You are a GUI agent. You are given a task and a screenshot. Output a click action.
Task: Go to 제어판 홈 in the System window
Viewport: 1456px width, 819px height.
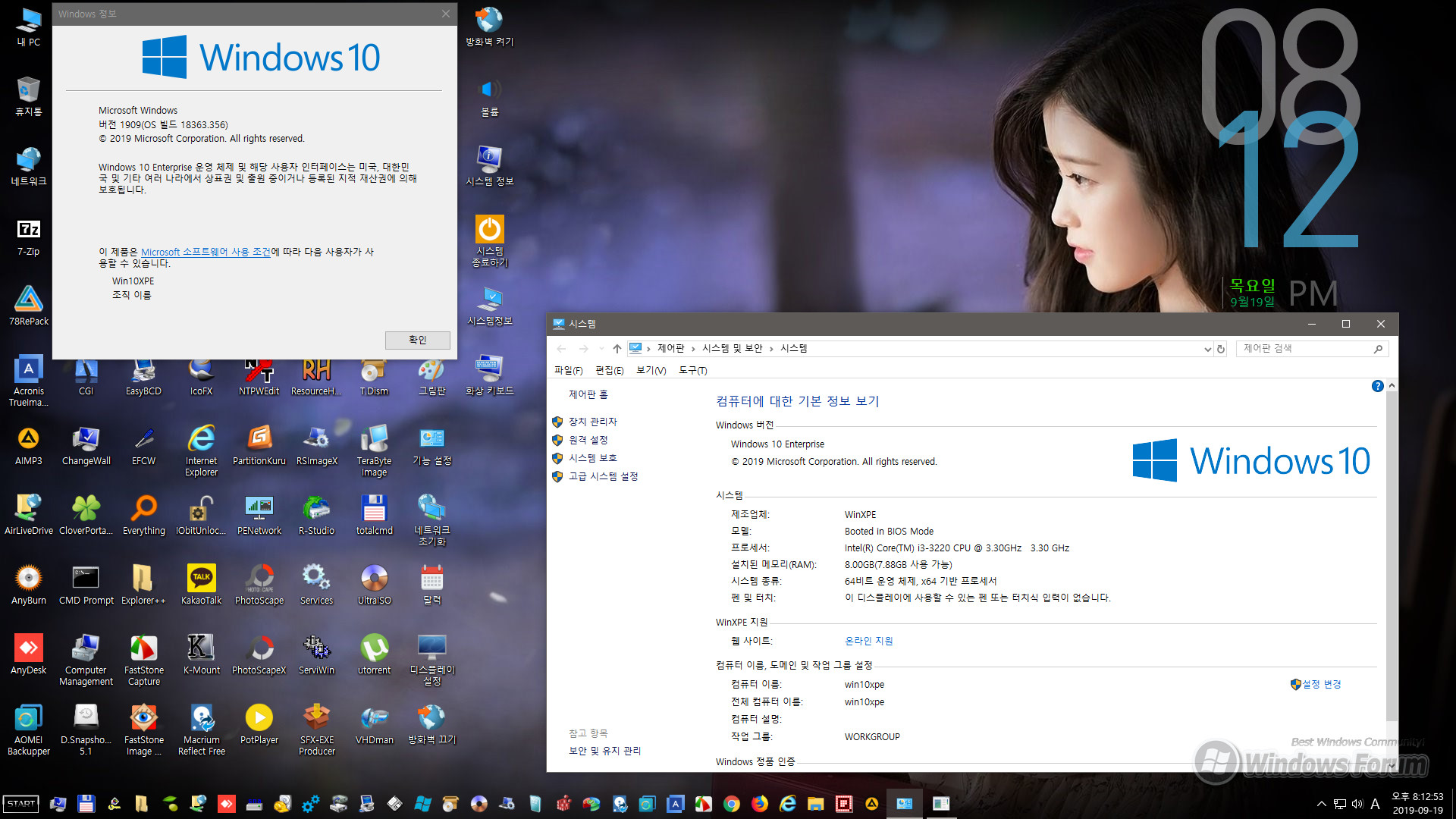click(588, 394)
